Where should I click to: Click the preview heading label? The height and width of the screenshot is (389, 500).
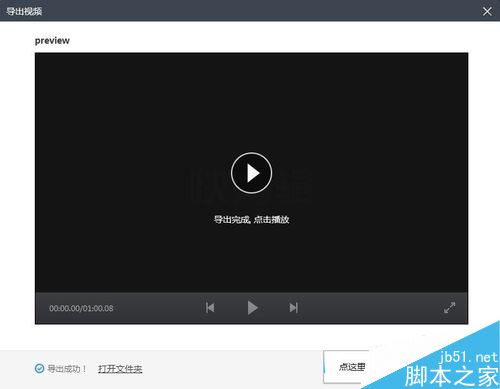(52, 41)
